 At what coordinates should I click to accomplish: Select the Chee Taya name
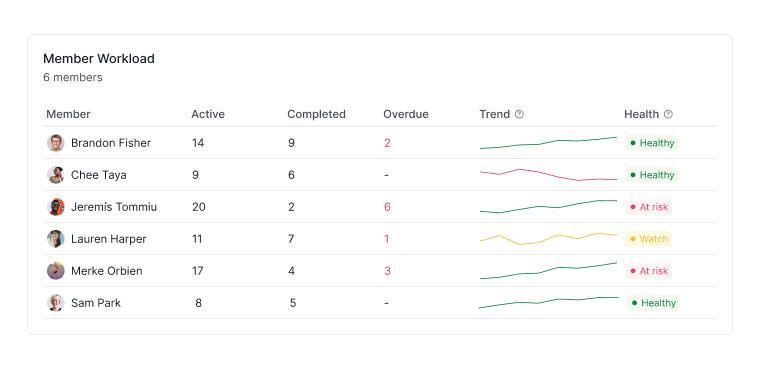(x=99, y=175)
